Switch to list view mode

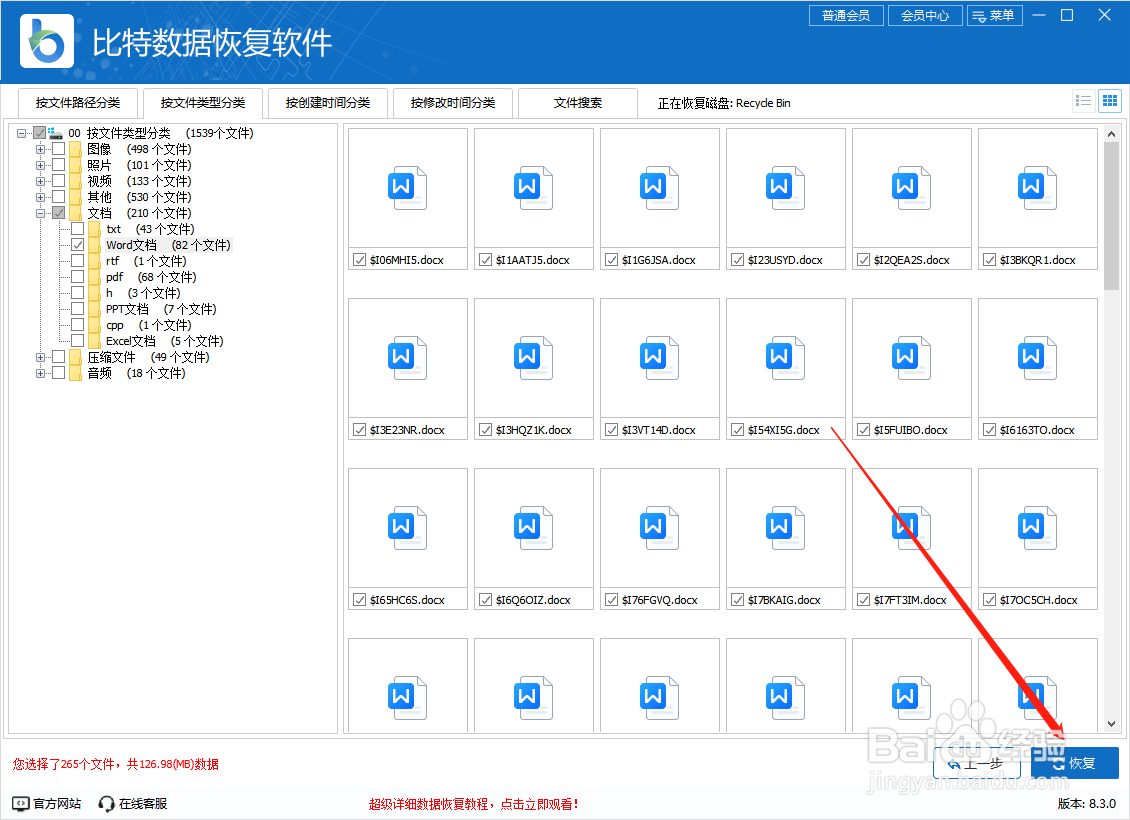[x=1083, y=100]
